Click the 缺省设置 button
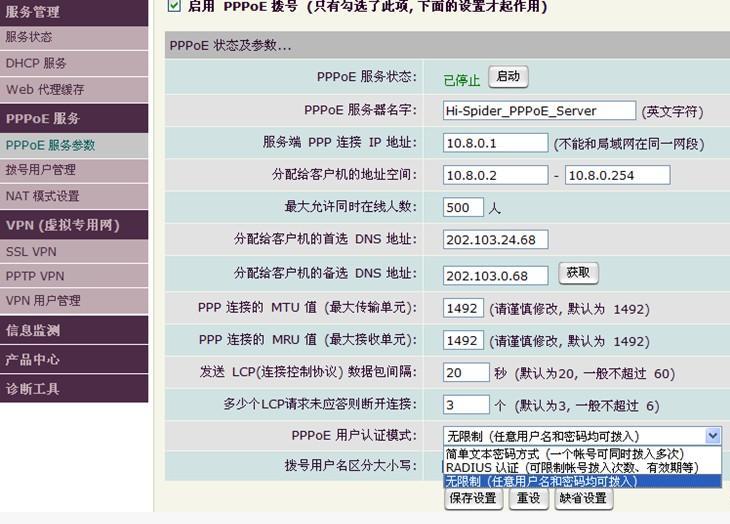Viewport: 730px width, 524px height. pos(583,498)
